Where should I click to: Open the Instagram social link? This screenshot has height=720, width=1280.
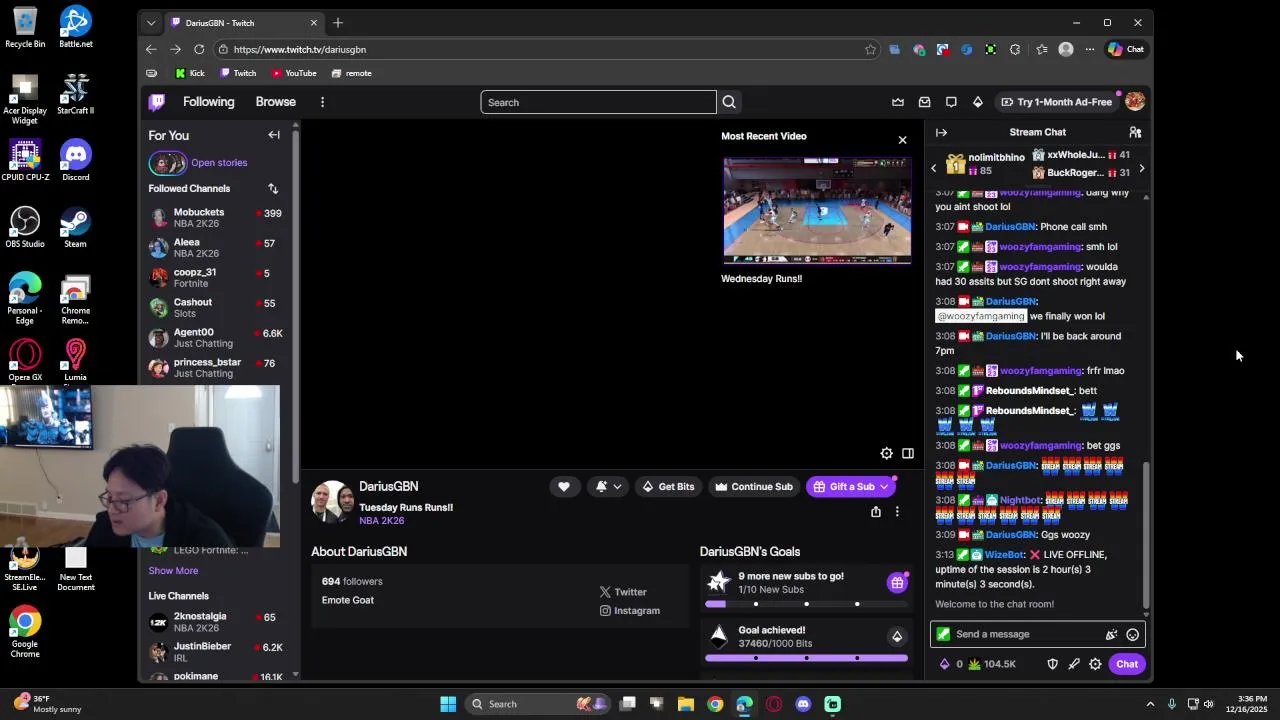click(630, 611)
